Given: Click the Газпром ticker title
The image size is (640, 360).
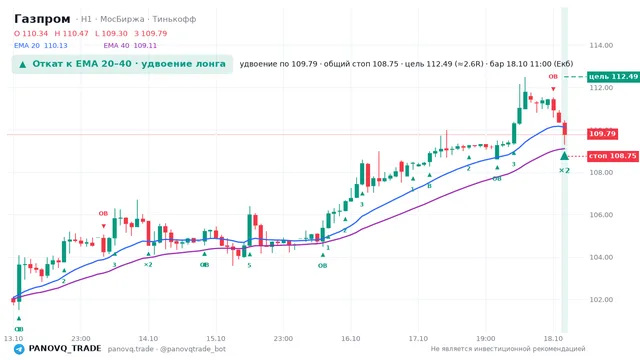Looking at the screenshot, I should pos(42,19).
